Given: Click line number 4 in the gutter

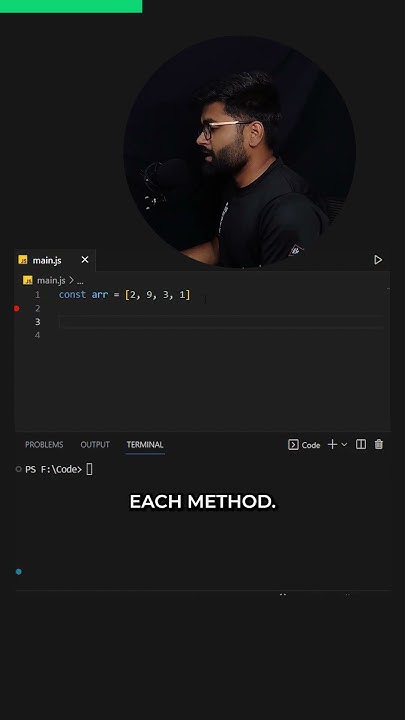Looking at the screenshot, I should coord(37,335).
